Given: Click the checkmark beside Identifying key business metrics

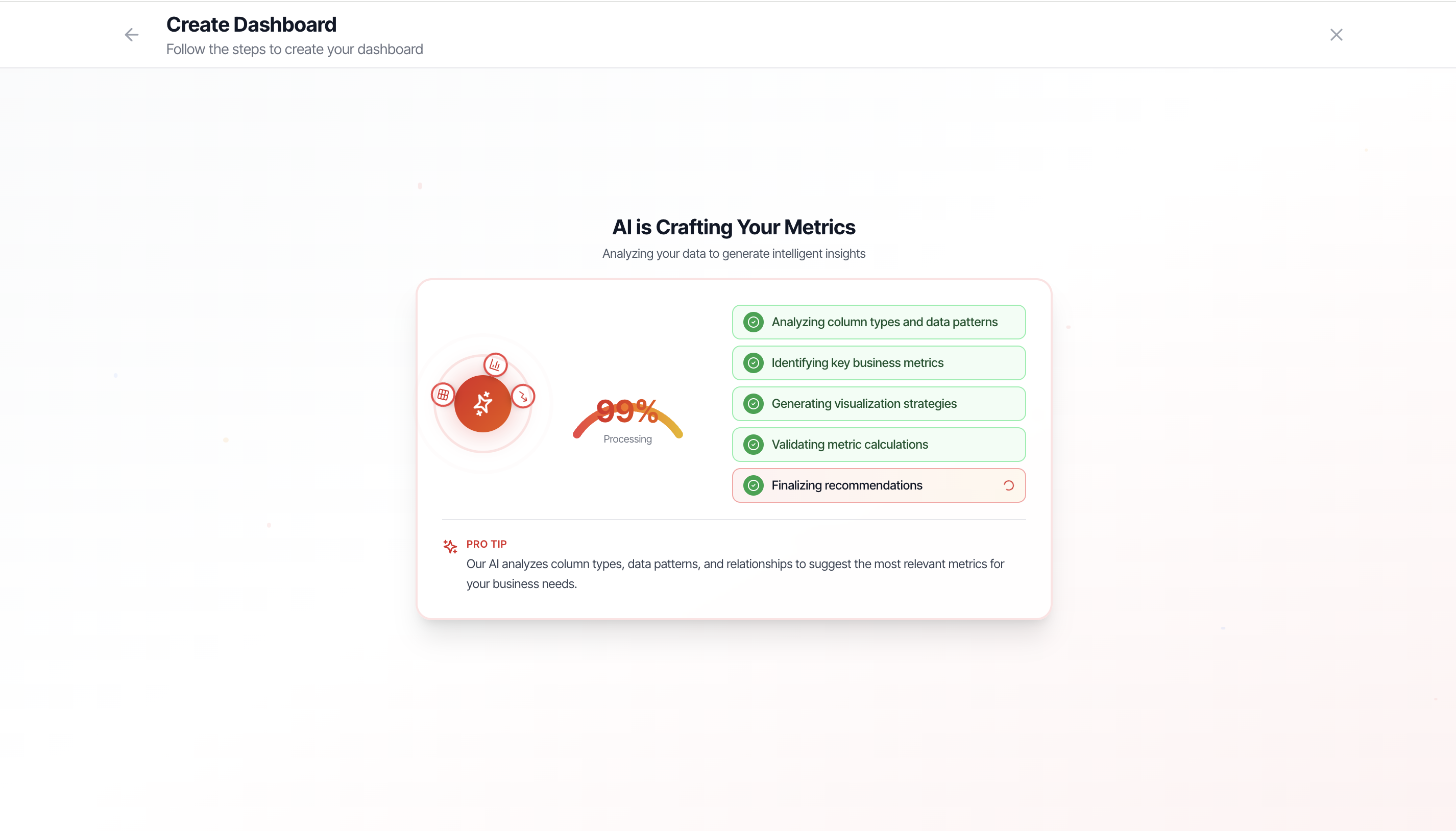Looking at the screenshot, I should 753,362.
